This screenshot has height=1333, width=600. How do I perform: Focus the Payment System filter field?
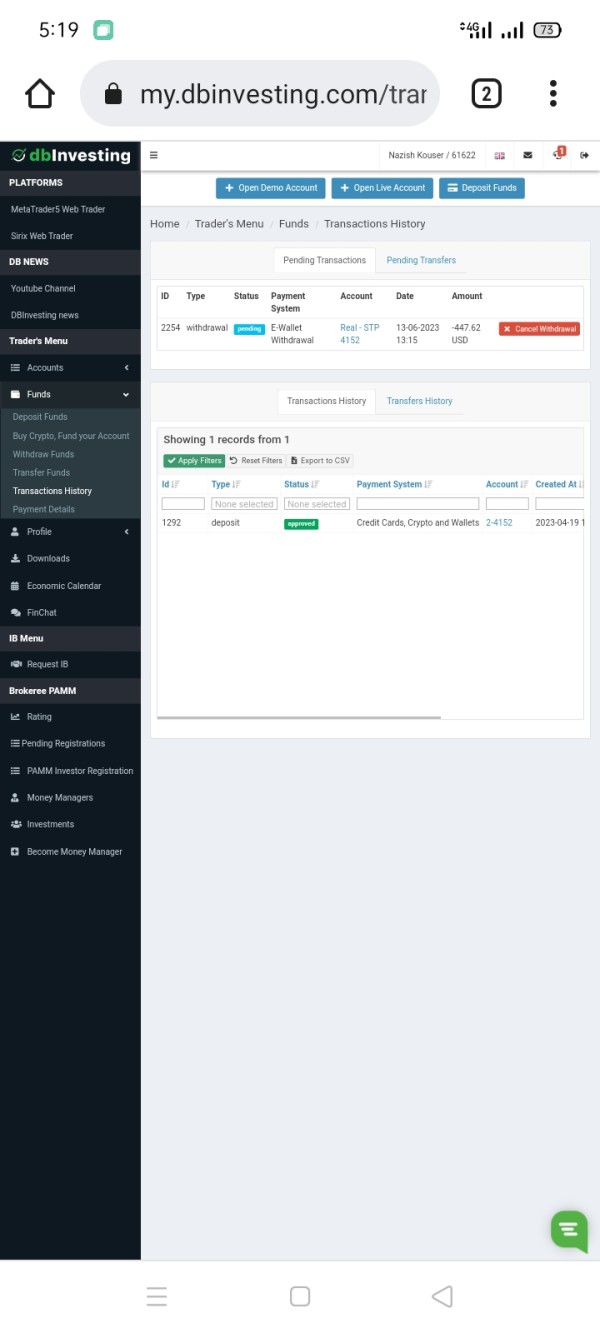point(418,504)
